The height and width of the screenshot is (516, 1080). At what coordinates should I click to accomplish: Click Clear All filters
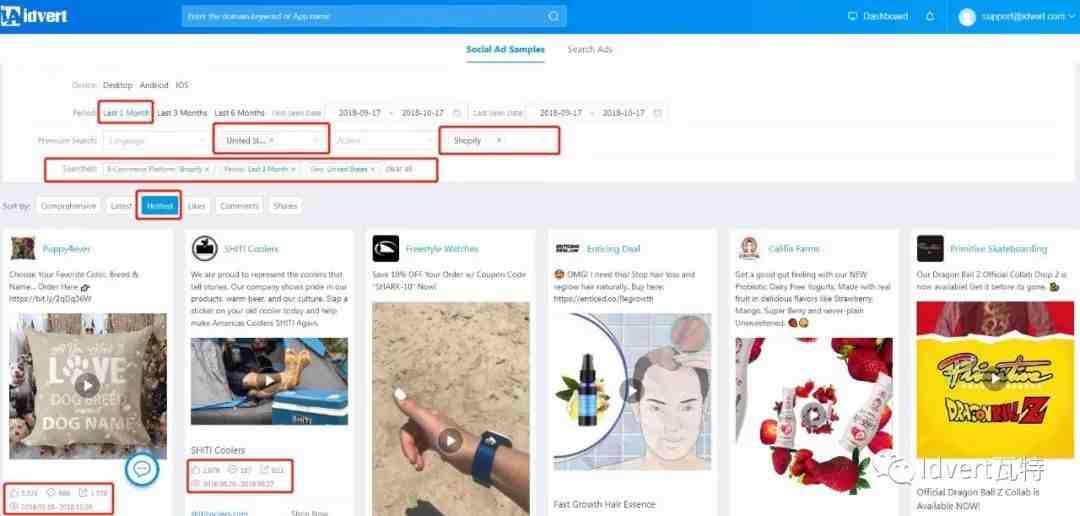click(x=399, y=169)
